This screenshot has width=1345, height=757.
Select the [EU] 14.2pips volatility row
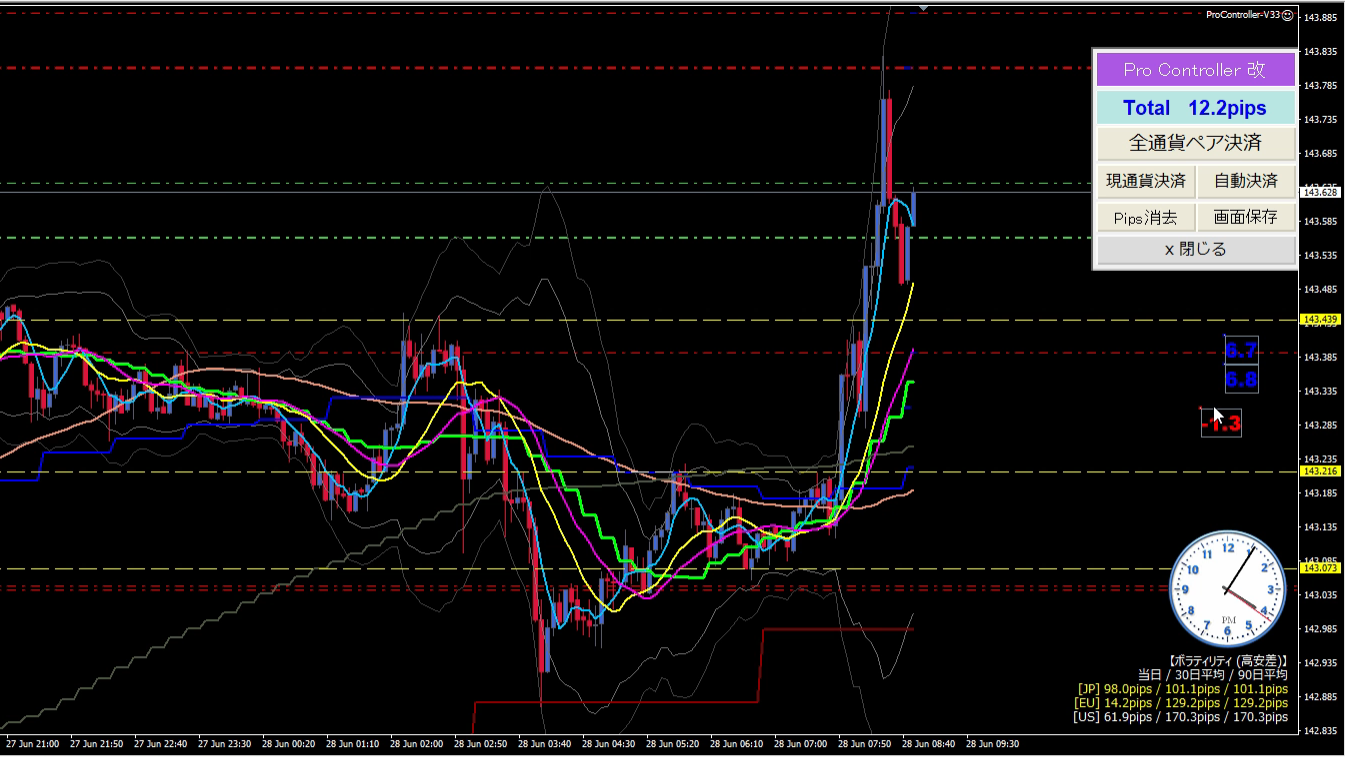[x=1183, y=703]
